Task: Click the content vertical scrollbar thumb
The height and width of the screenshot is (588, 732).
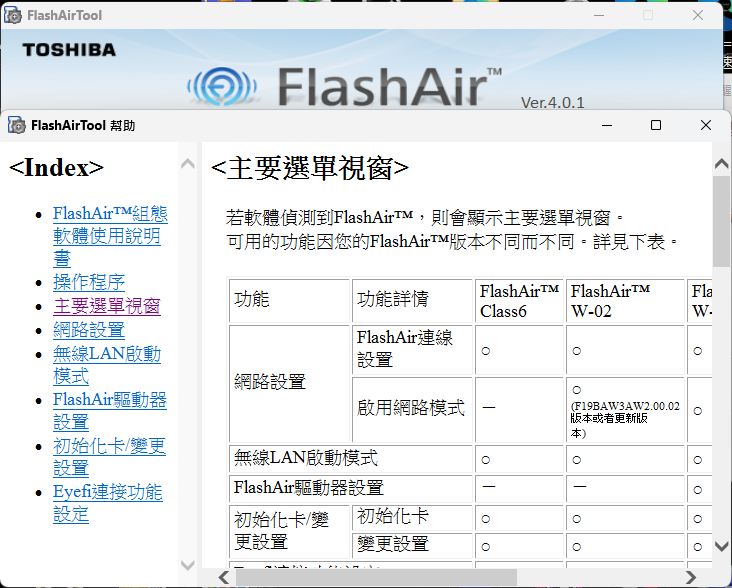Action: click(x=722, y=222)
